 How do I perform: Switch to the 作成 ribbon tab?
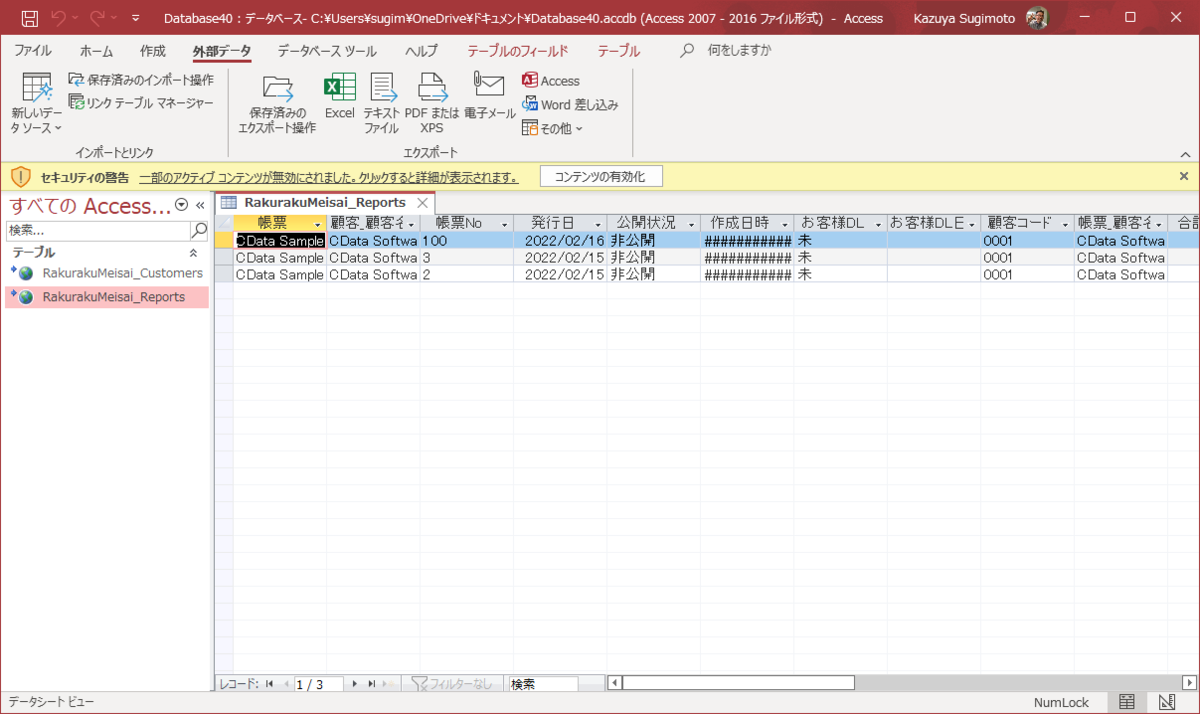click(x=153, y=51)
